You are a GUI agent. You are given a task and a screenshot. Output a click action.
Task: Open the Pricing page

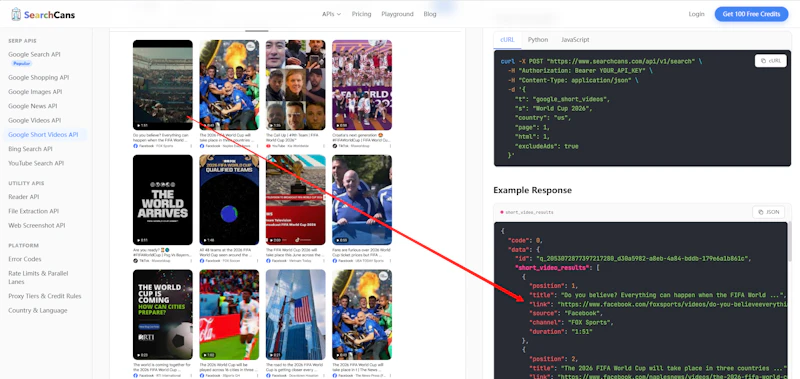[x=361, y=14]
